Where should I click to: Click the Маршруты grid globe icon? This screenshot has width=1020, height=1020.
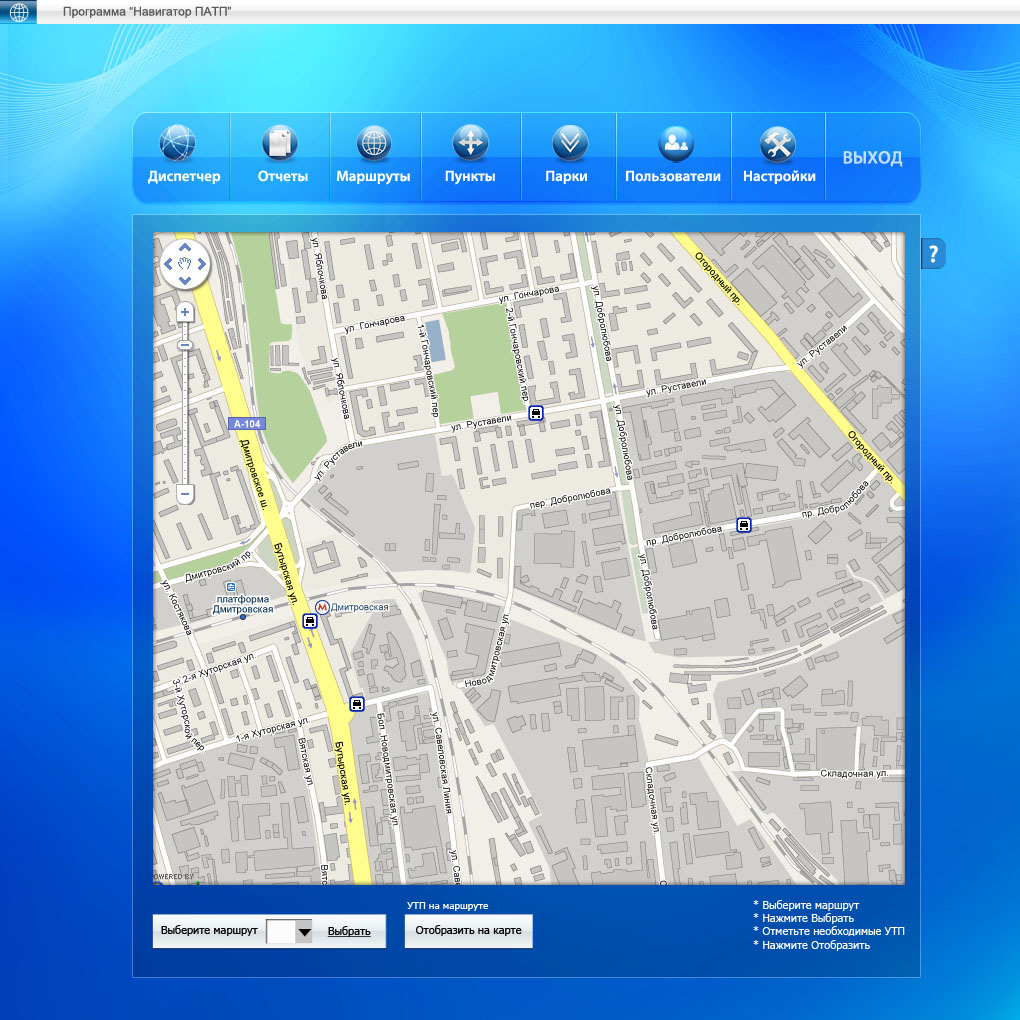373,143
